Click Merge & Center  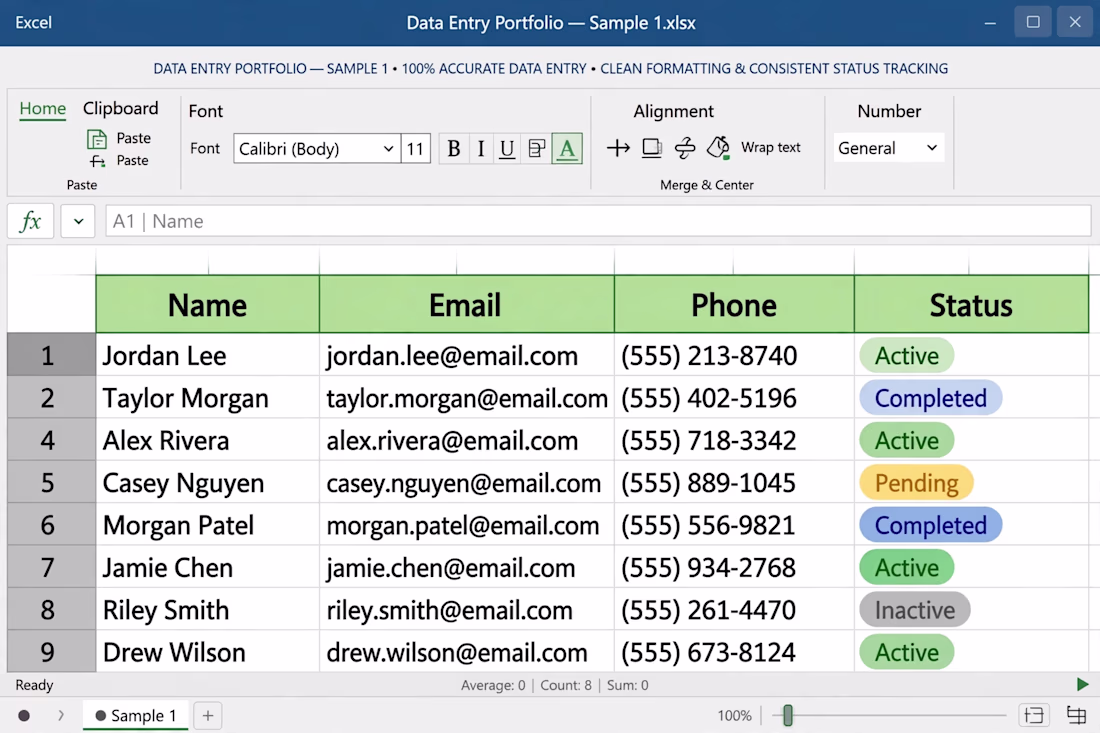tap(706, 185)
